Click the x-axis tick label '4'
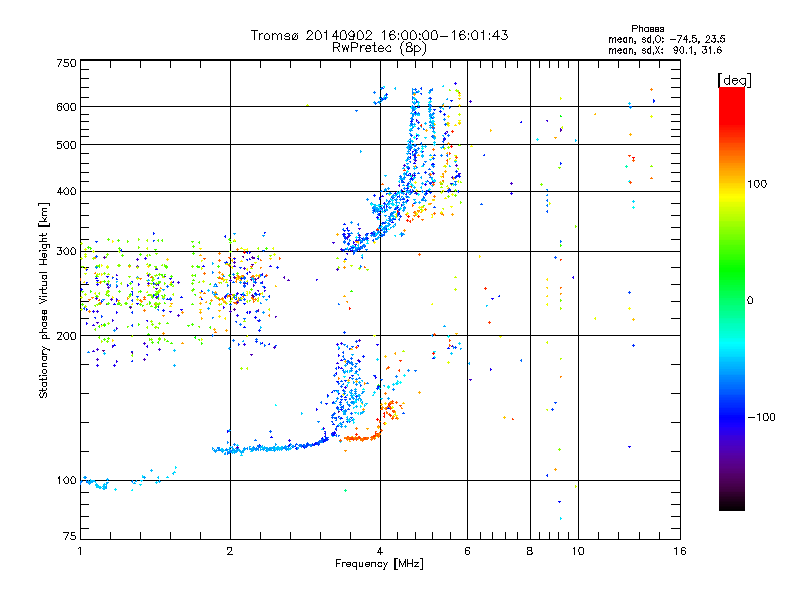This screenshot has height=600, width=800. click(380, 551)
